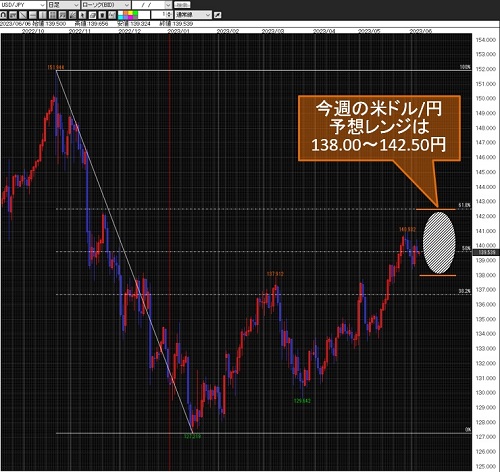This screenshot has width=500, height=472.
Task: Click the 133.000 price axis label
Action: tap(486, 348)
